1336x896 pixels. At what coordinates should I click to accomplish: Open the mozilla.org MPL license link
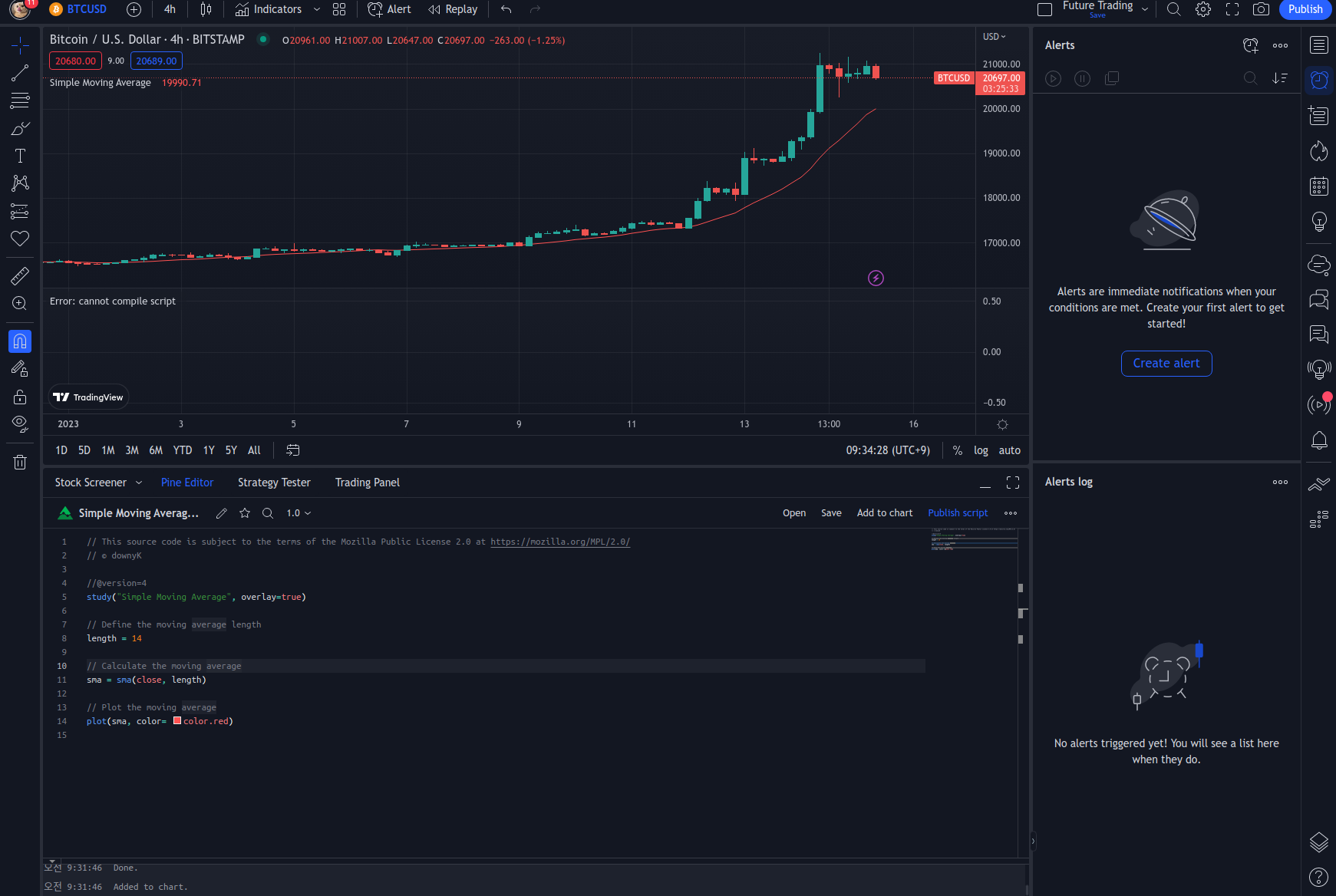pos(560,542)
